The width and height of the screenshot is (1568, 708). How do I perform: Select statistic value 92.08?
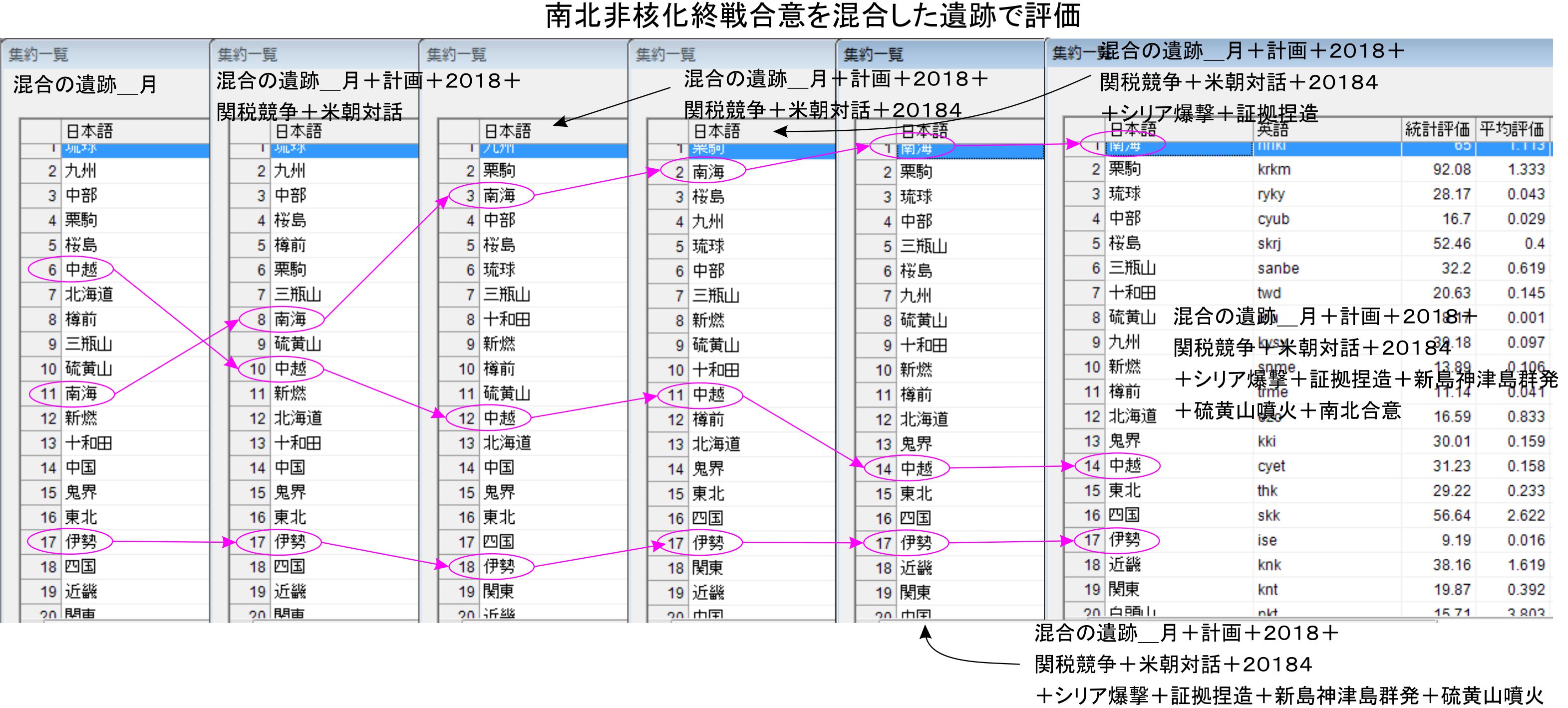click(1451, 169)
